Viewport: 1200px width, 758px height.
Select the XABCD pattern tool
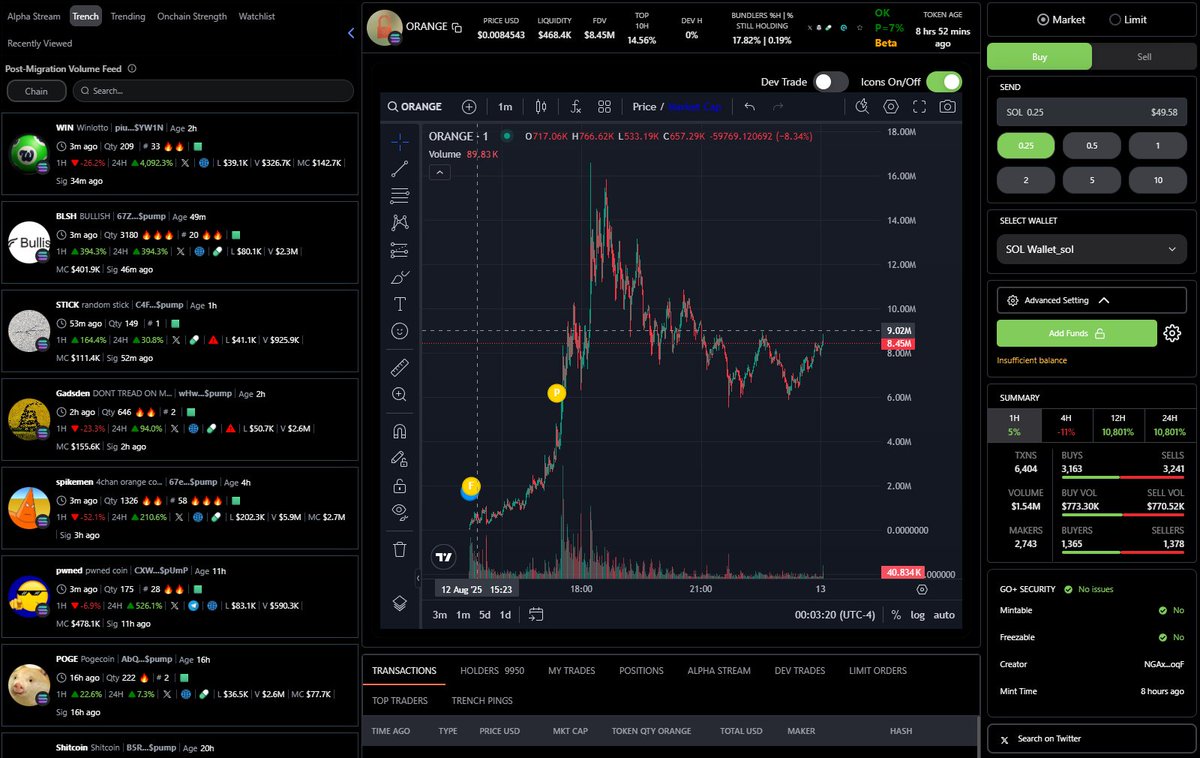point(400,222)
